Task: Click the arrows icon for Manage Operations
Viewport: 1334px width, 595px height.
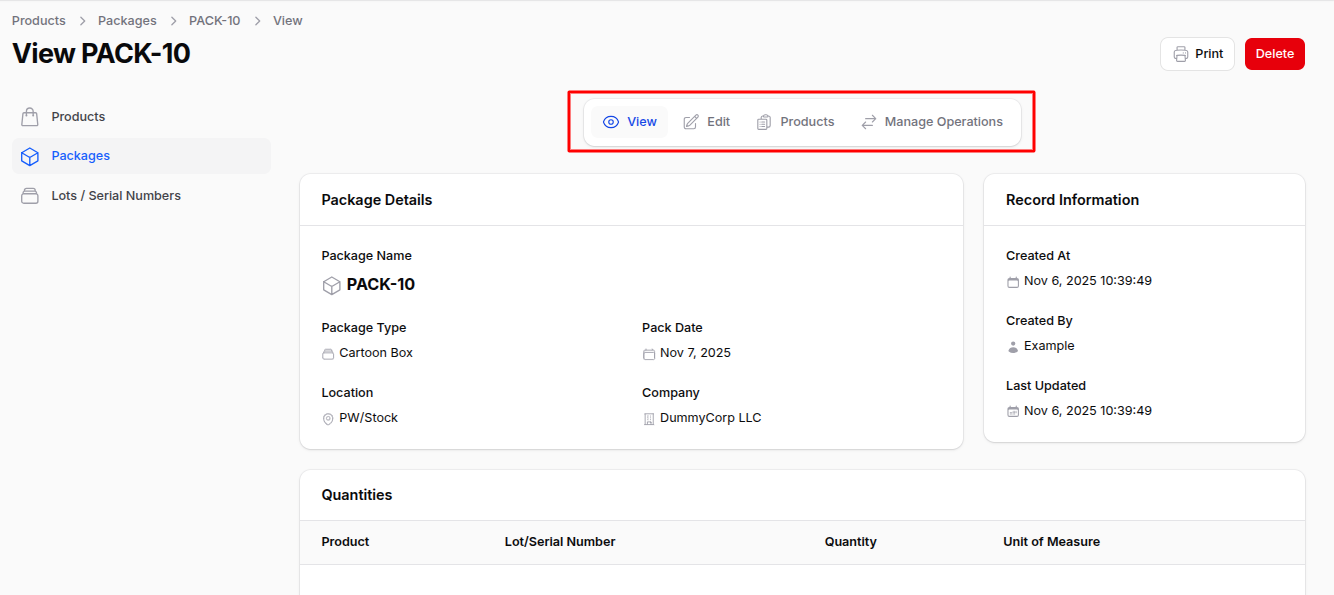Action: 869,122
